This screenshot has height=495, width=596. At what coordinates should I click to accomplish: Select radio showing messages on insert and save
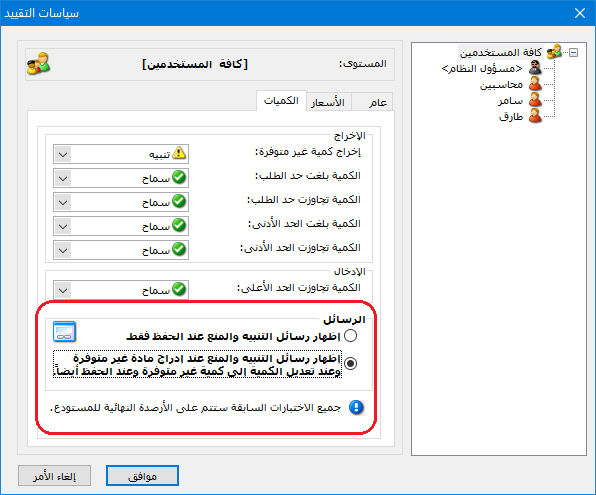[350, 363]
